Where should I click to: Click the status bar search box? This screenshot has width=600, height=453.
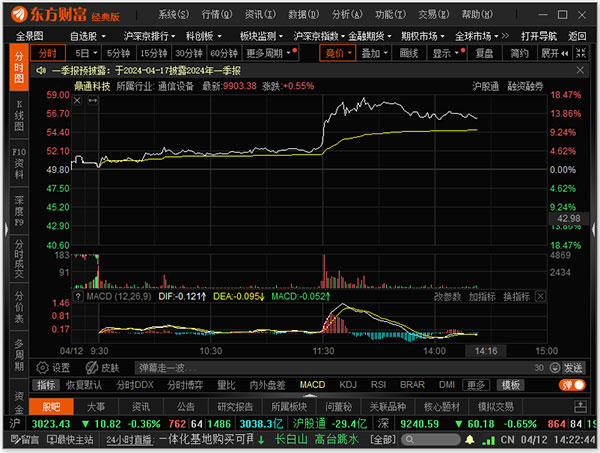[430, 440]
